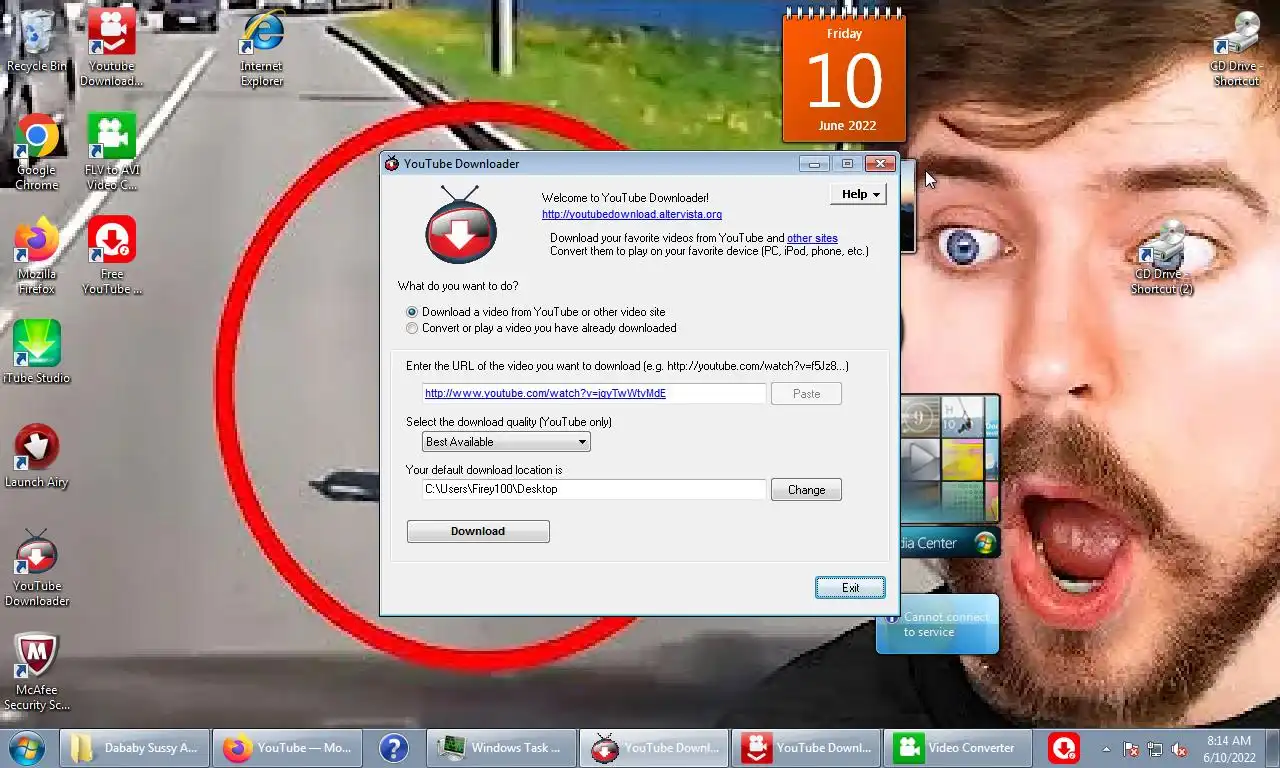Image resolution: width=1280 pixels, height=768 pixels.
Task: Click the Download button
Action: pos(478,531)
